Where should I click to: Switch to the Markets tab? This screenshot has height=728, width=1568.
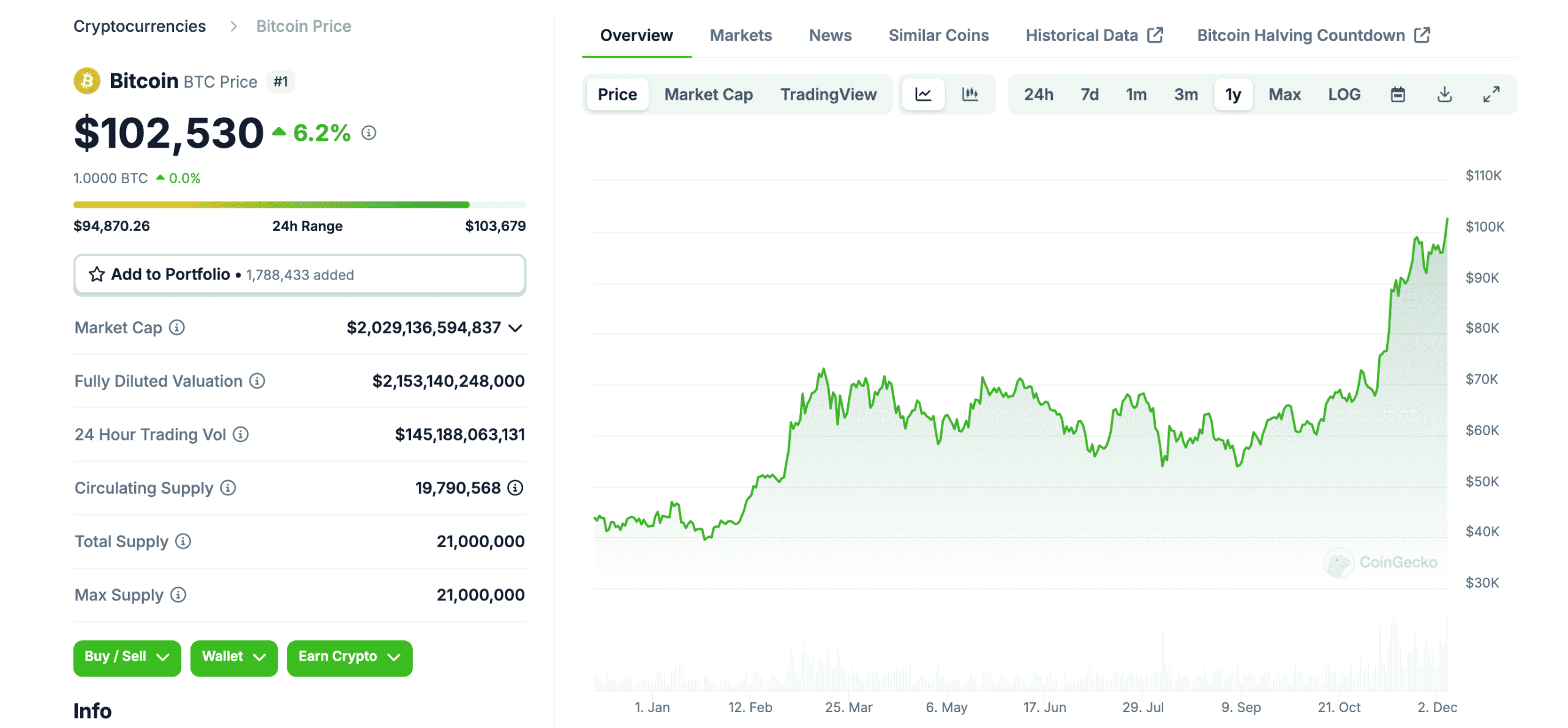click(x=741, y=35)
